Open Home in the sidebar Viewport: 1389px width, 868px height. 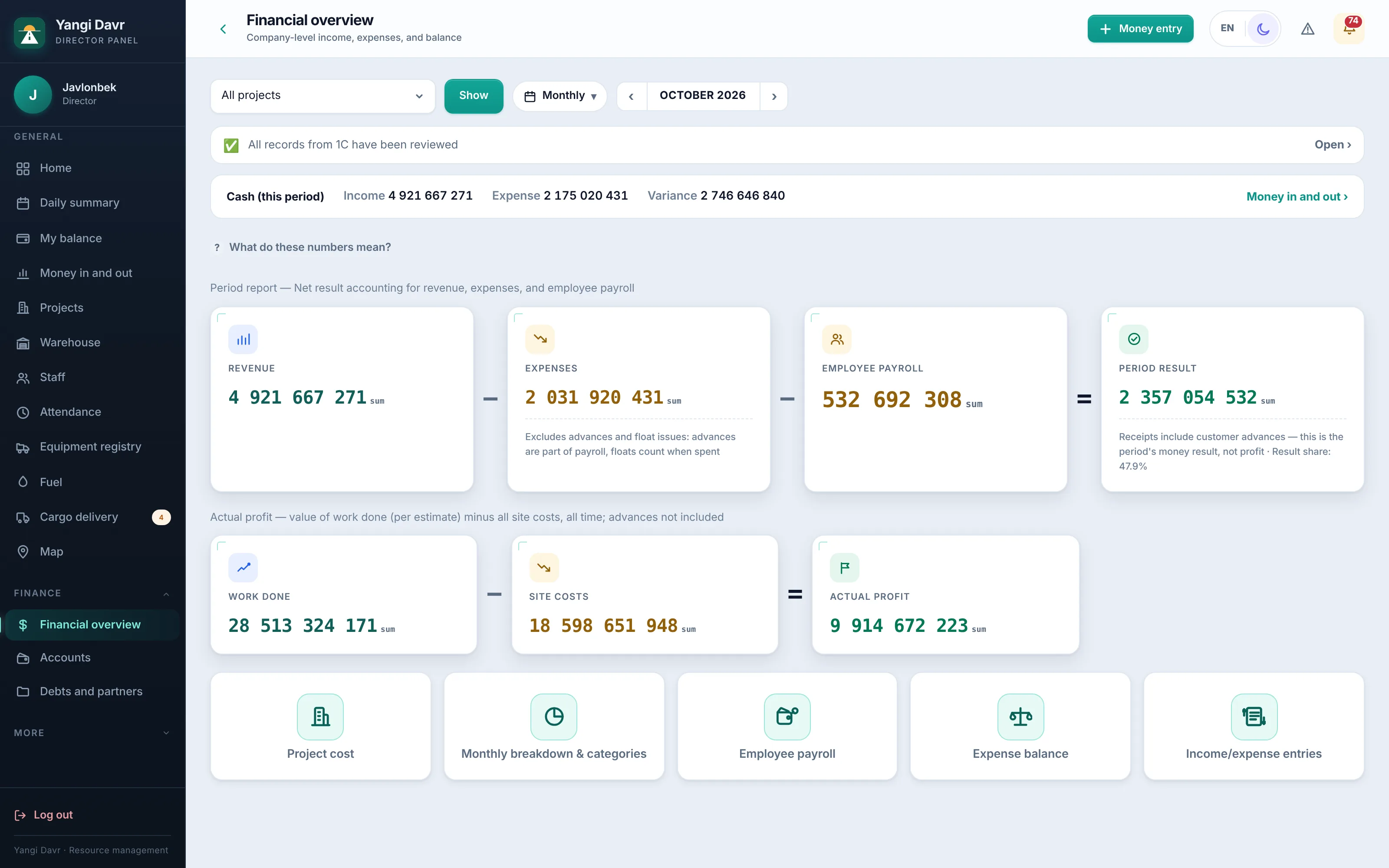click(92, 168)
